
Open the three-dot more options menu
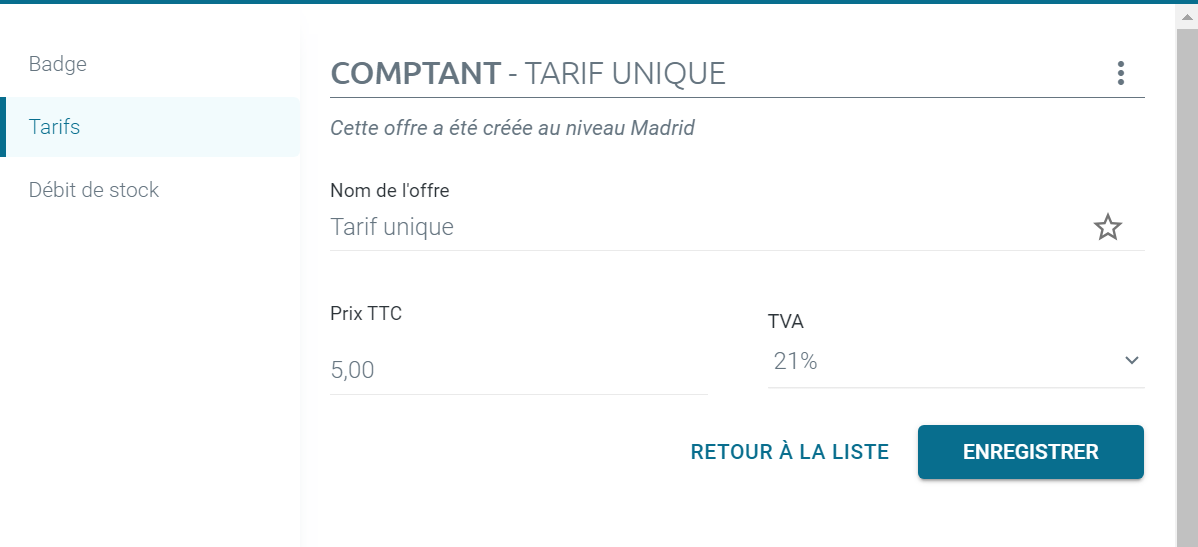[1120, 73]
